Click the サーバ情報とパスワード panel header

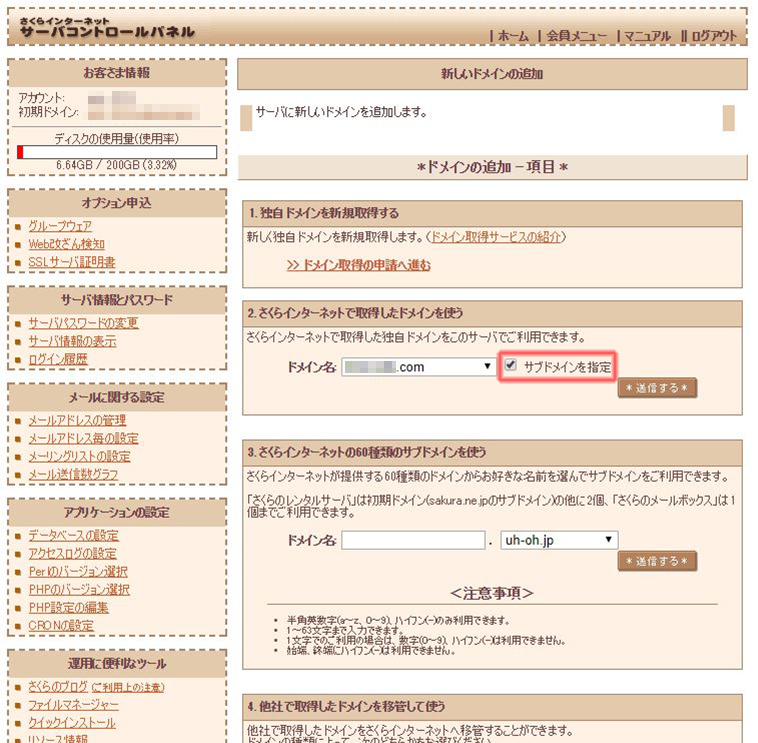117,300
